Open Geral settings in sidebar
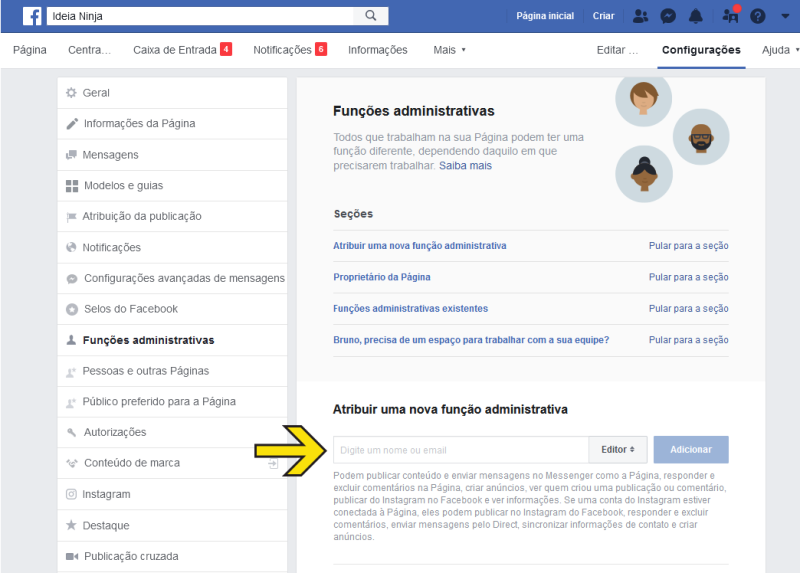 pyautogui.click(x=96, y=93)
